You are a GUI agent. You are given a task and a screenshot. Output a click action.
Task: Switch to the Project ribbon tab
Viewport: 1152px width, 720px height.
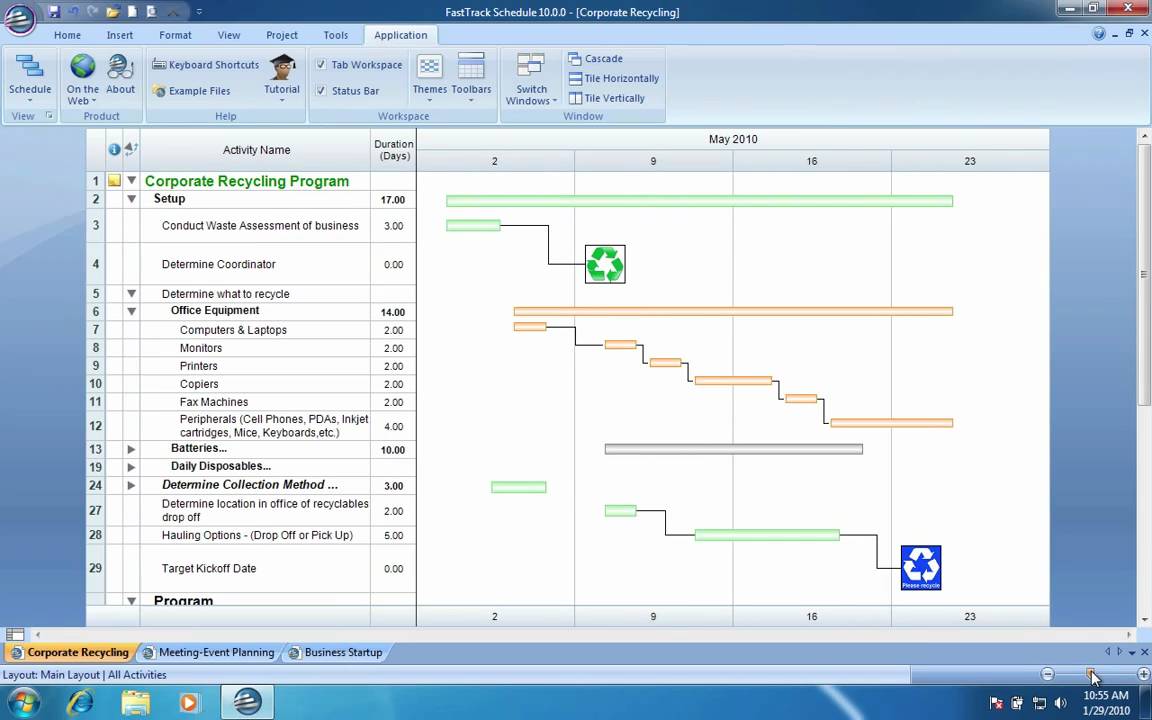click(x=282, y=35)
